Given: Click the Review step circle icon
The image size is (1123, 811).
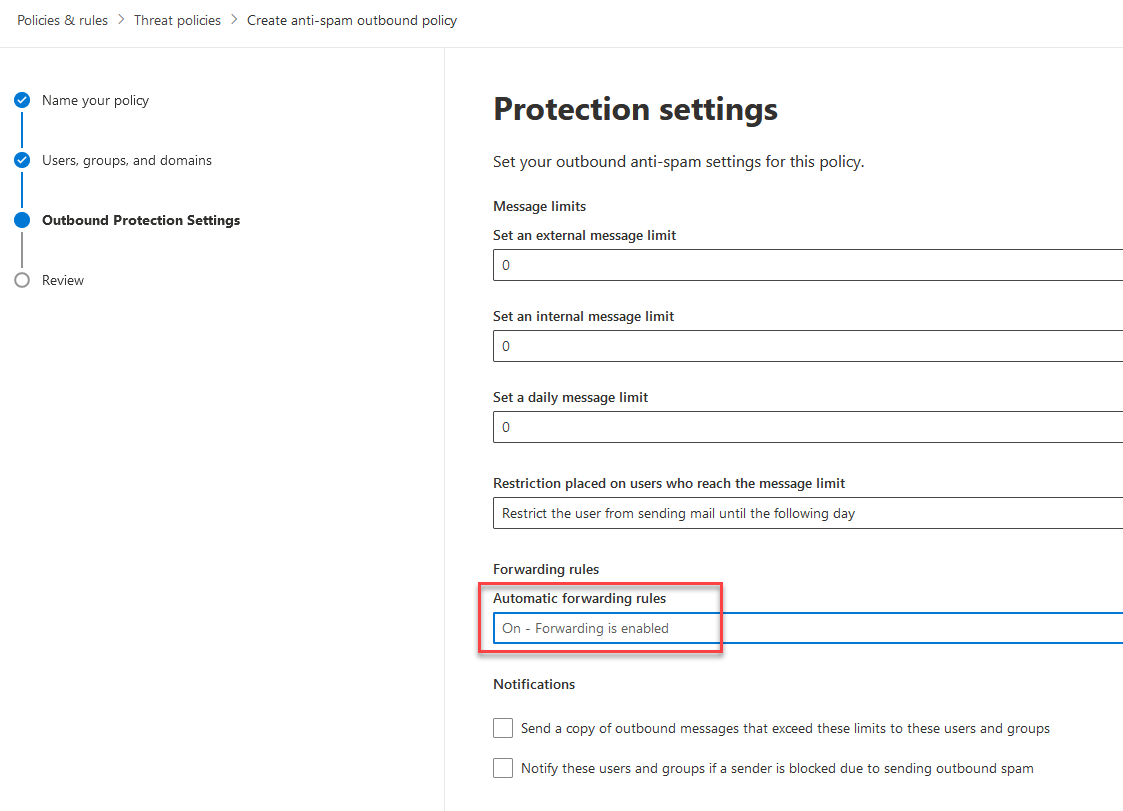Looking at the screenshot, I should 22,280.
